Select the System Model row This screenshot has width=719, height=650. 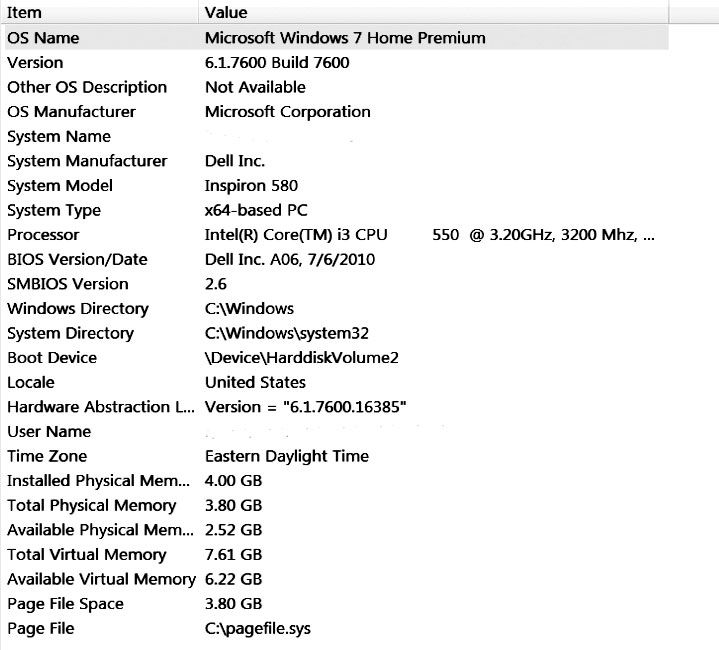click(61, 185)
